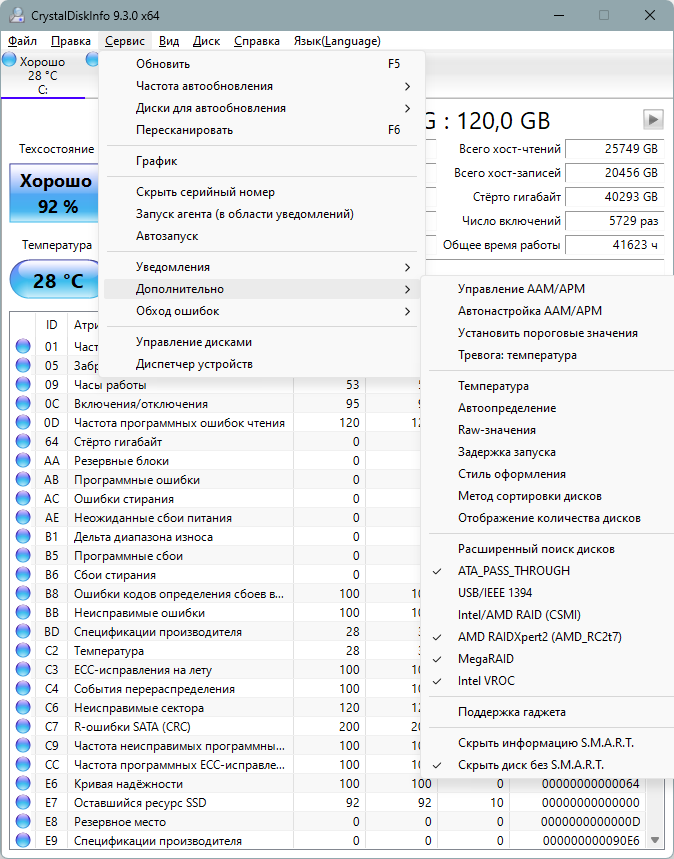Click the status circle for E8 Резервное место
Screen dimensions: 674x859
[x=23, y=822]
